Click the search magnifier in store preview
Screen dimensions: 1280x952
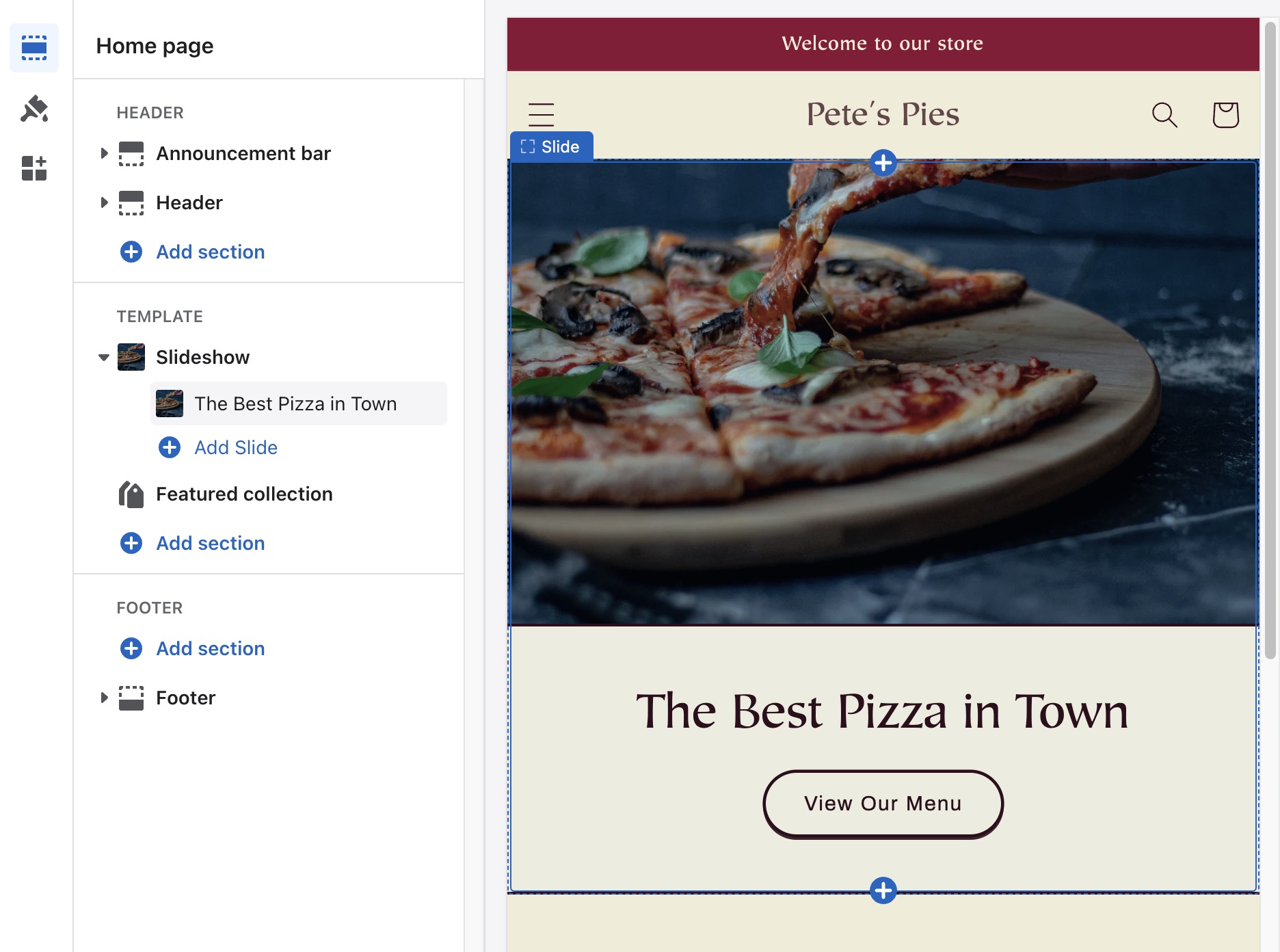click(x=1164, y=115)
